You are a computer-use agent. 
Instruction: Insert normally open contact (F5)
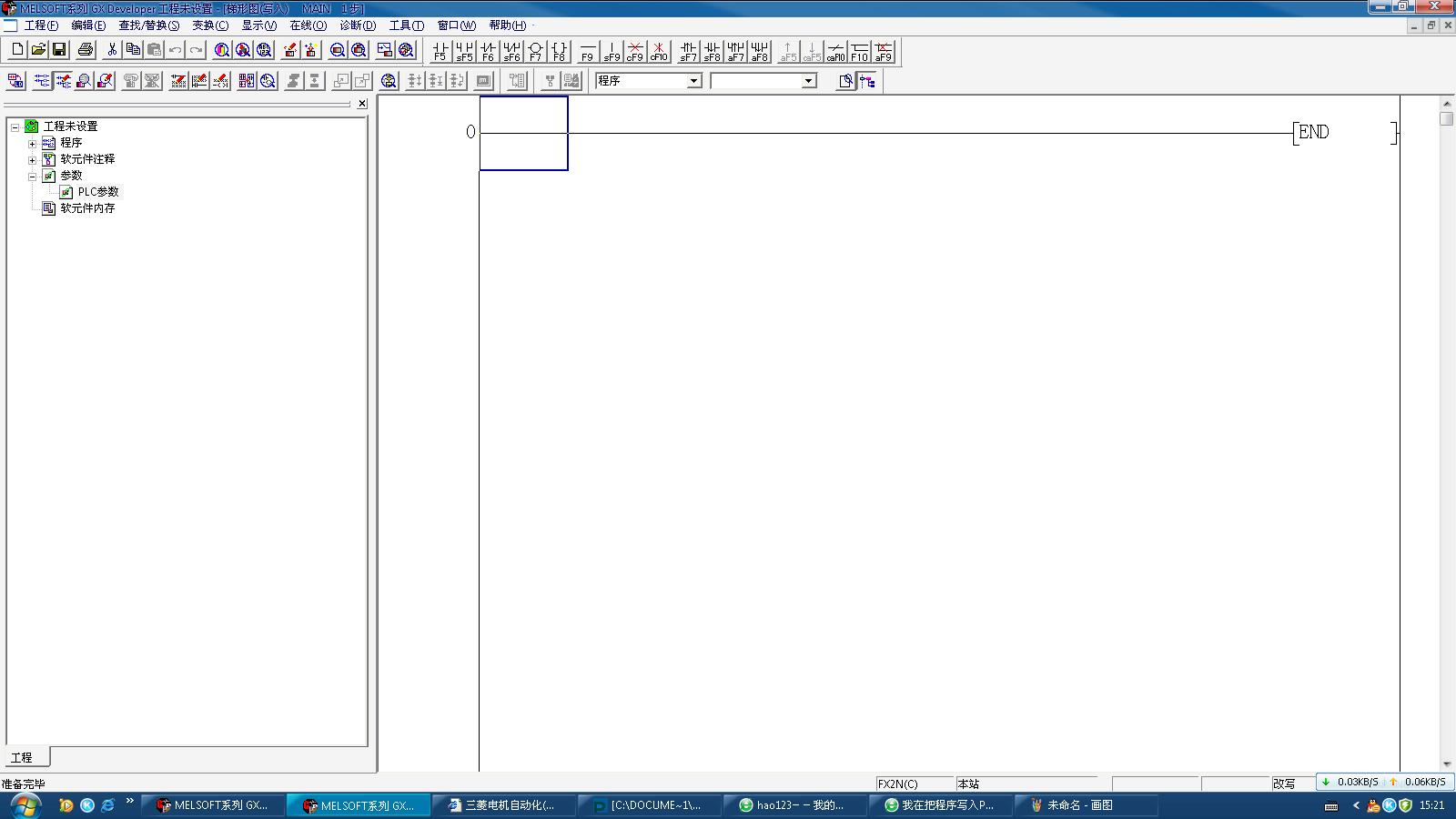pyautogui.click(x=440, y=51)
